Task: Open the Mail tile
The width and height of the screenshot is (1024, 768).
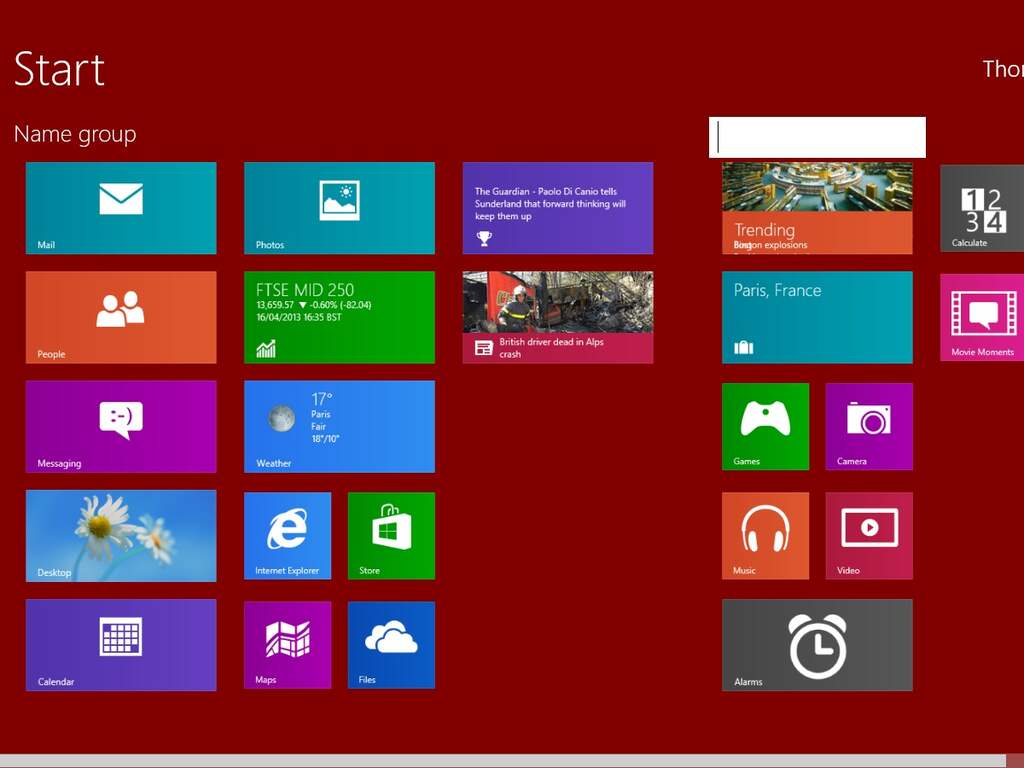Action: [121, 208]
